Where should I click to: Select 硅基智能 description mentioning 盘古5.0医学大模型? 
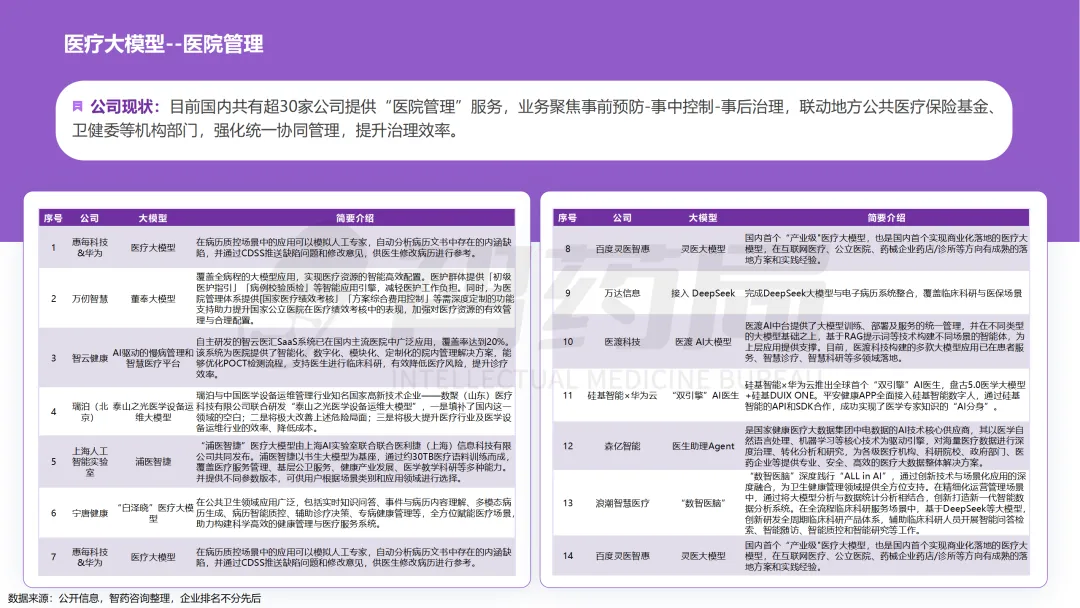(885, 395)
